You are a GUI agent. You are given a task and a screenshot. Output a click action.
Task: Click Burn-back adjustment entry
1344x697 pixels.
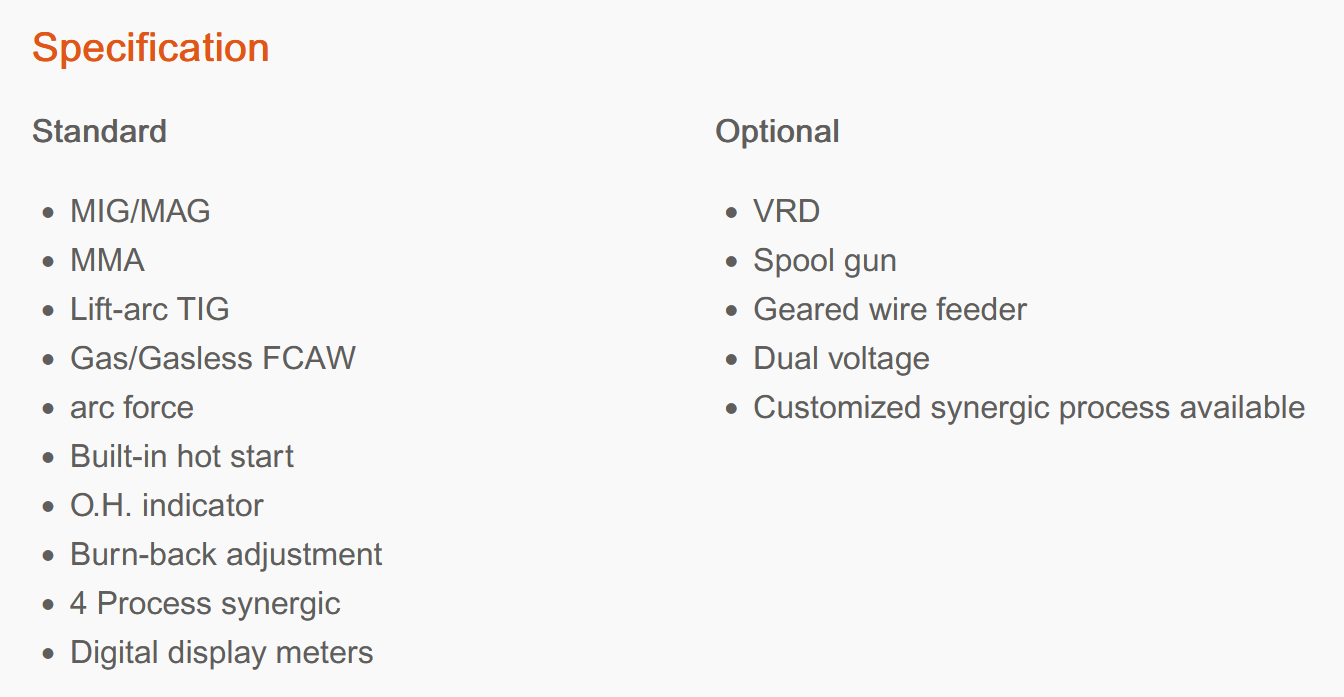(226, 554)
